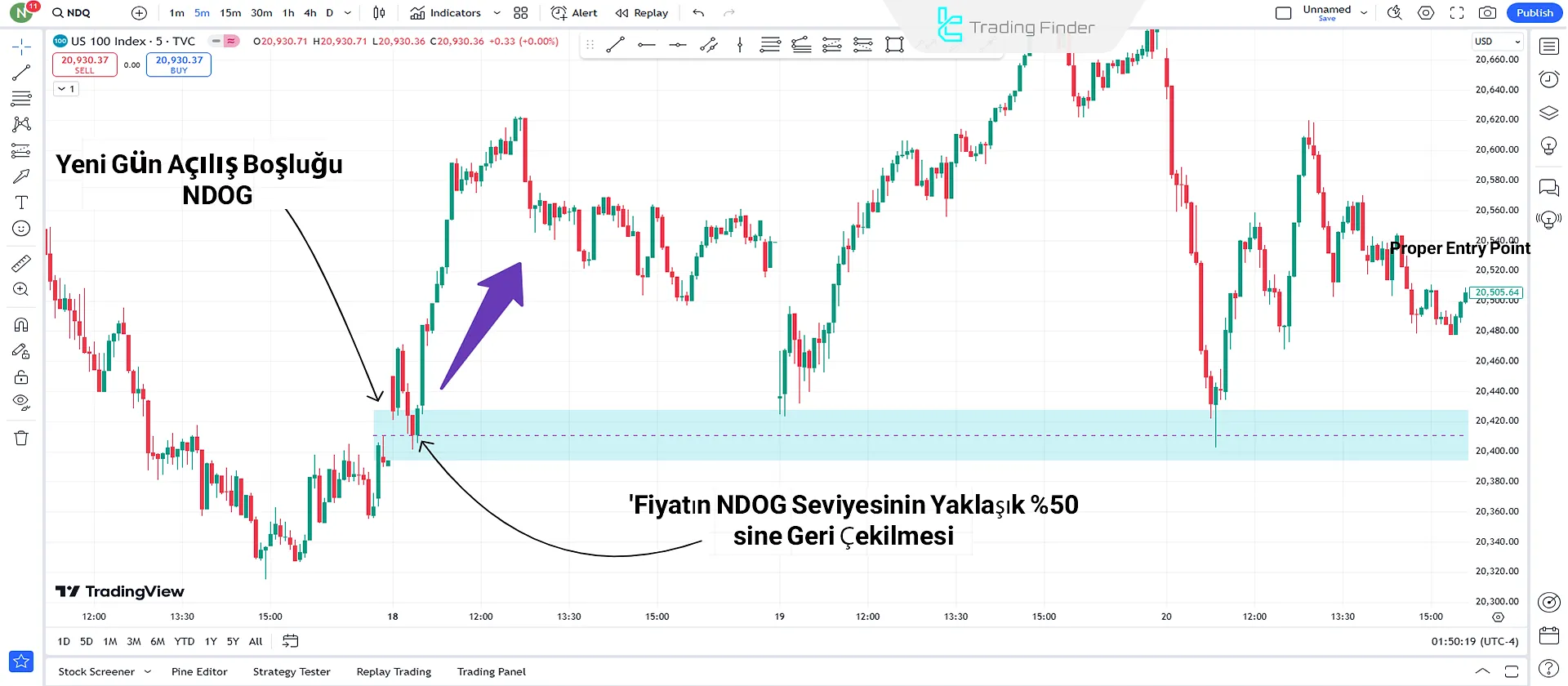Image resolution: width=1568 pixels, height=686 pixels.
Task: Expand the timeframe interval dropdown
Action: tap(348, 13)
